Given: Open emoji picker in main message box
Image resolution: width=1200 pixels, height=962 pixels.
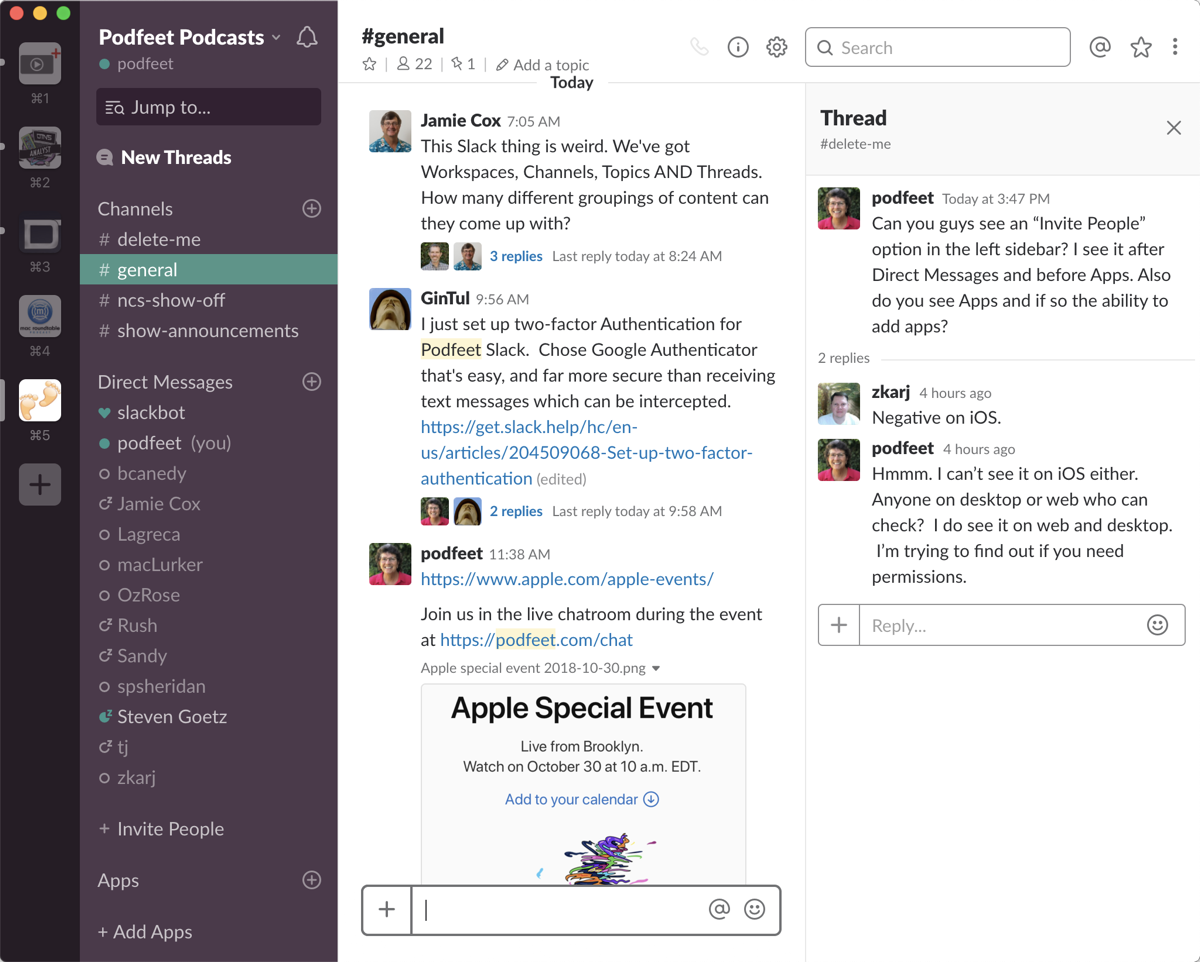Looking at the screenshot, I should pos(755,909).
